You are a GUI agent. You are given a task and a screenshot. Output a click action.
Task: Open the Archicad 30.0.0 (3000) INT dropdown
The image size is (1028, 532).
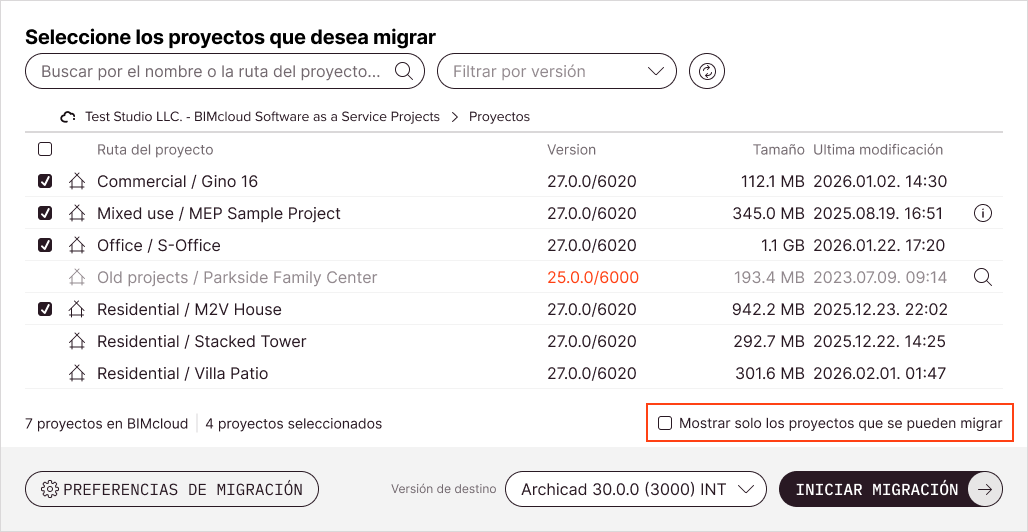coord(636,489)
